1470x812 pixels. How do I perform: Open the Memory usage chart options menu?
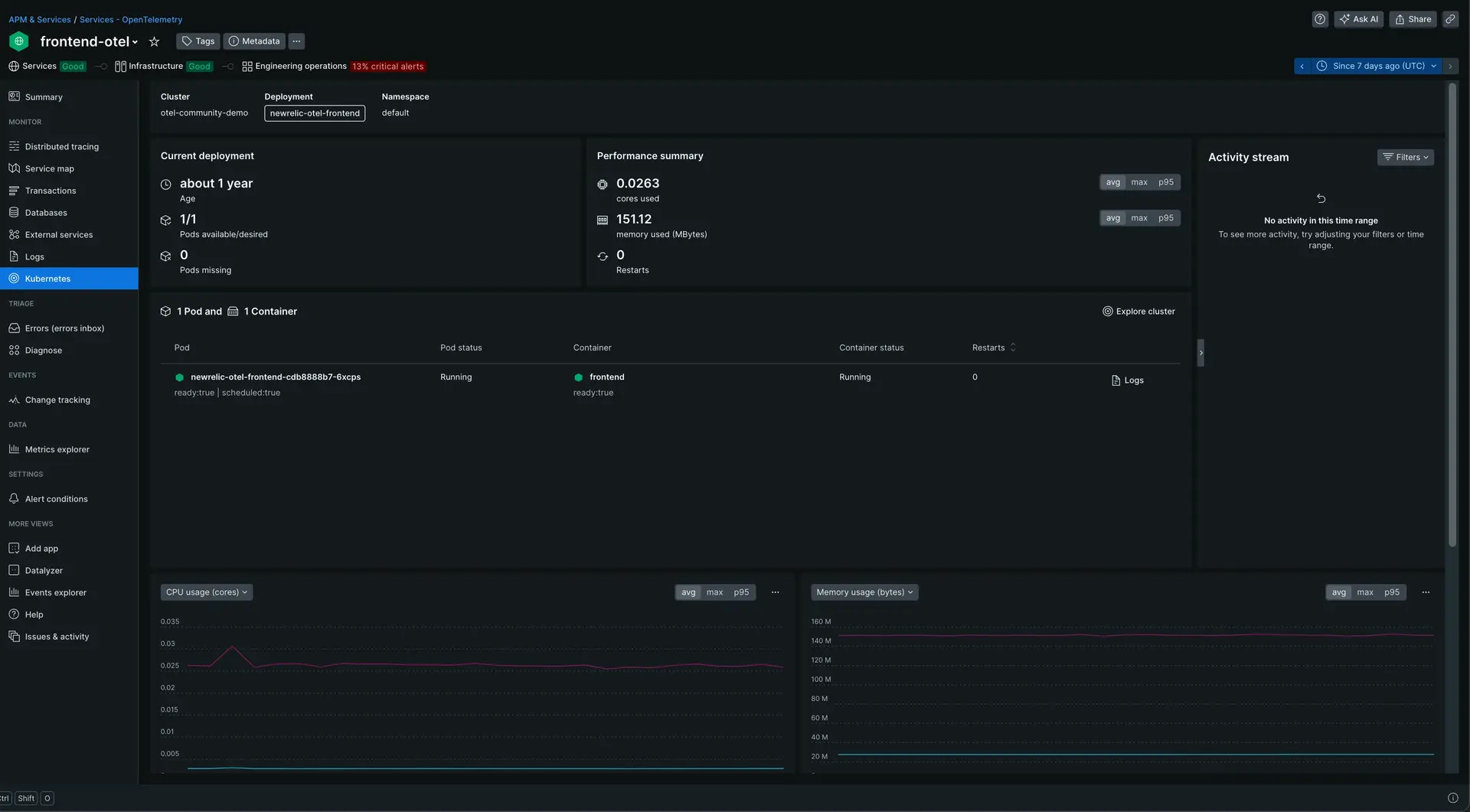pos(1426,592)
